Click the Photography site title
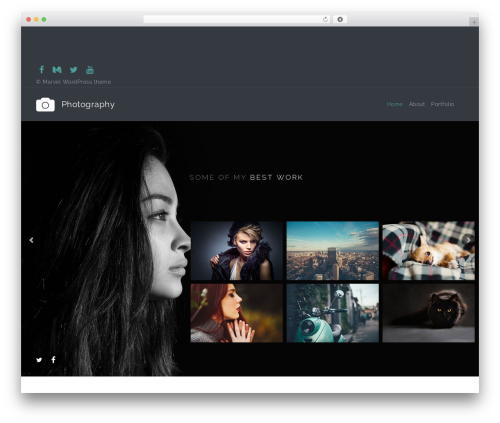This screenshot has height=423, width=500. (88, 105)
